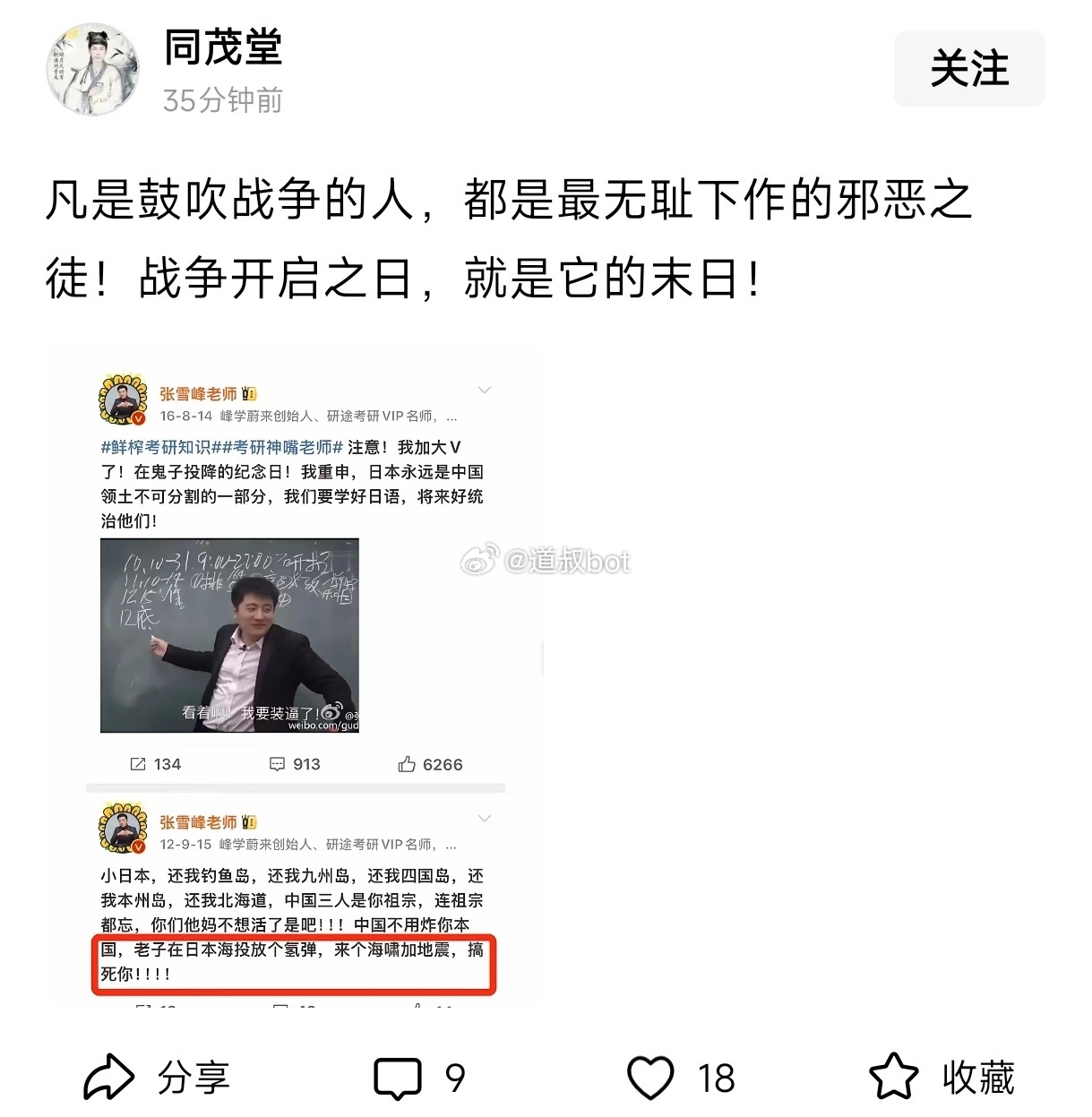This screenshot has height=1117, width=1092.
Task: Follow the author with 关注 button
Action: coord(969,69)
